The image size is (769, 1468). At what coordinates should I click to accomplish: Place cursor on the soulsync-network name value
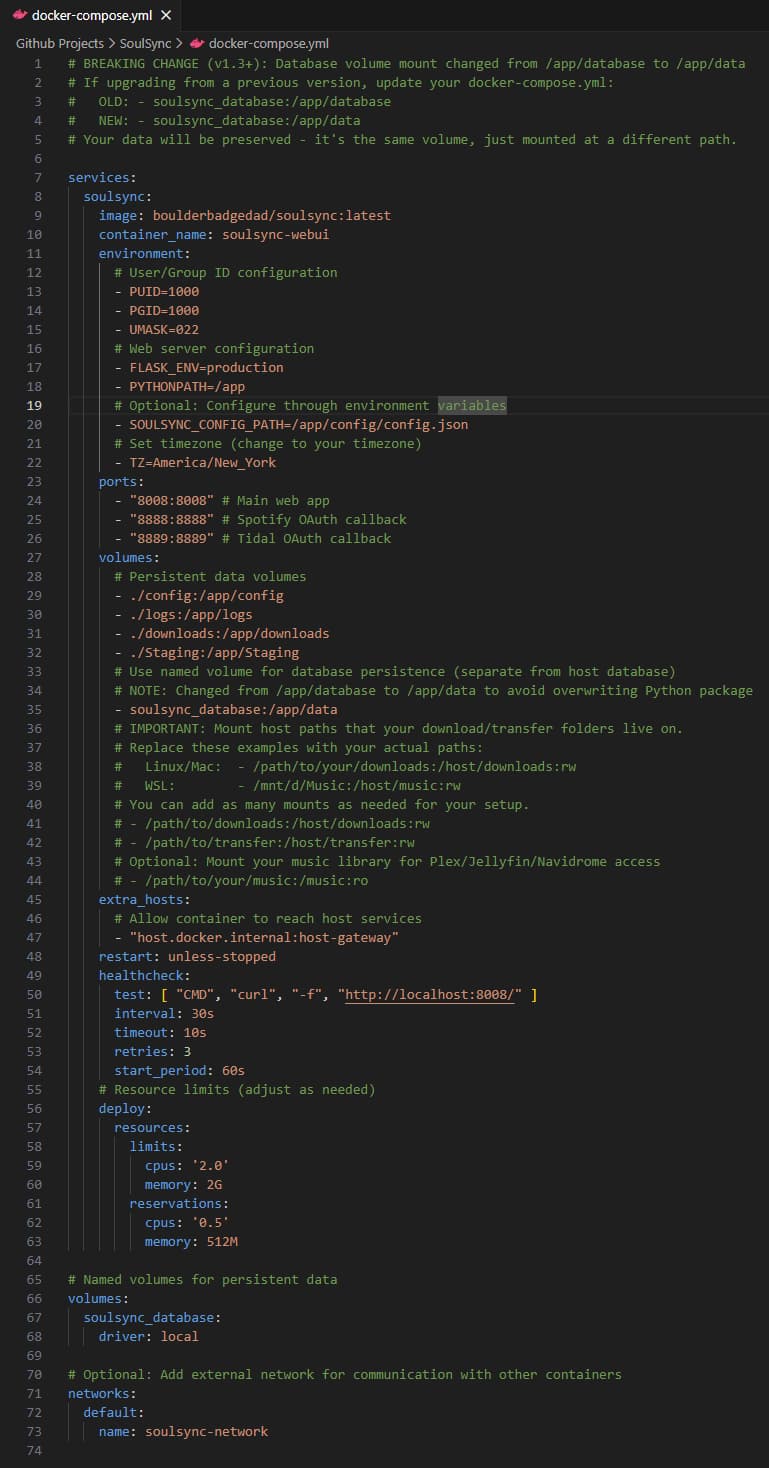point(206,1431)
